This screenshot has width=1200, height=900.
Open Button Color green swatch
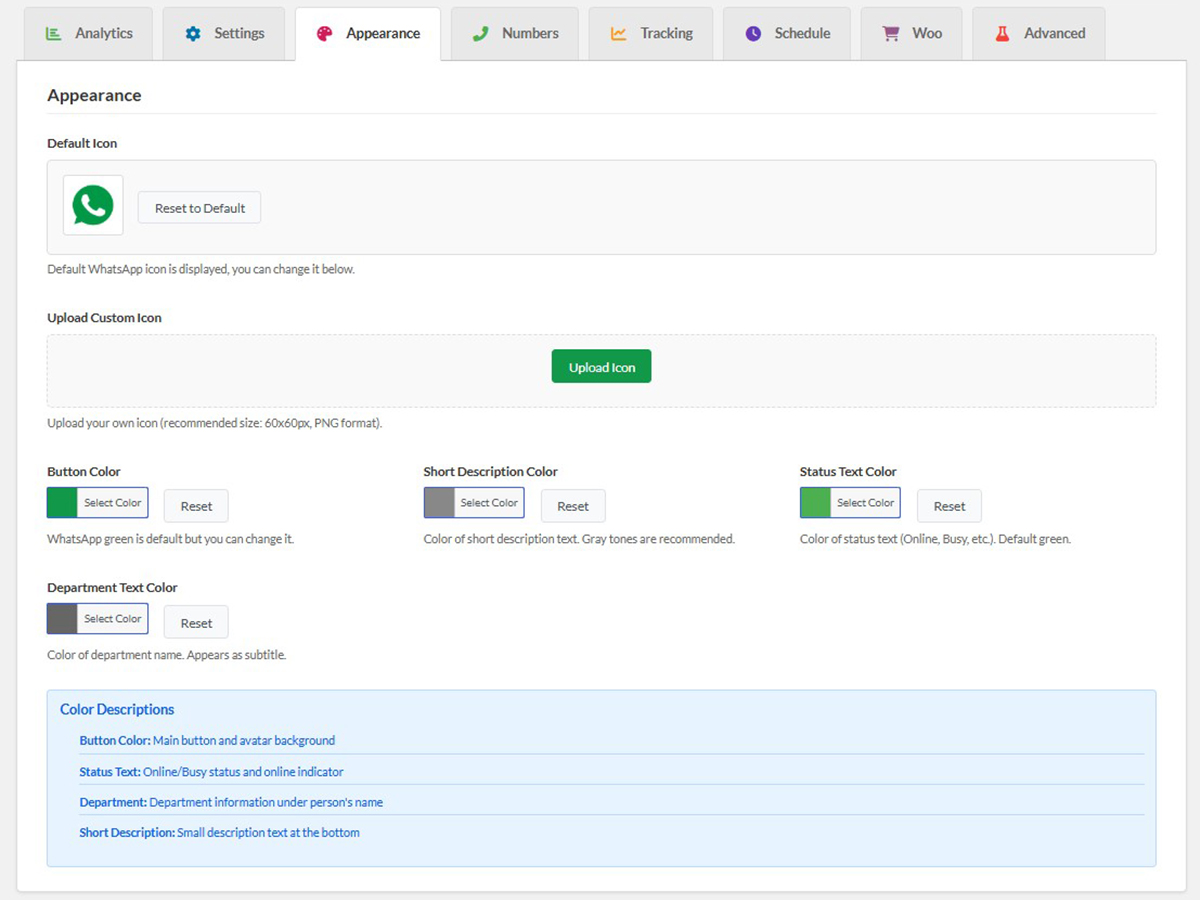click(62, 503)
